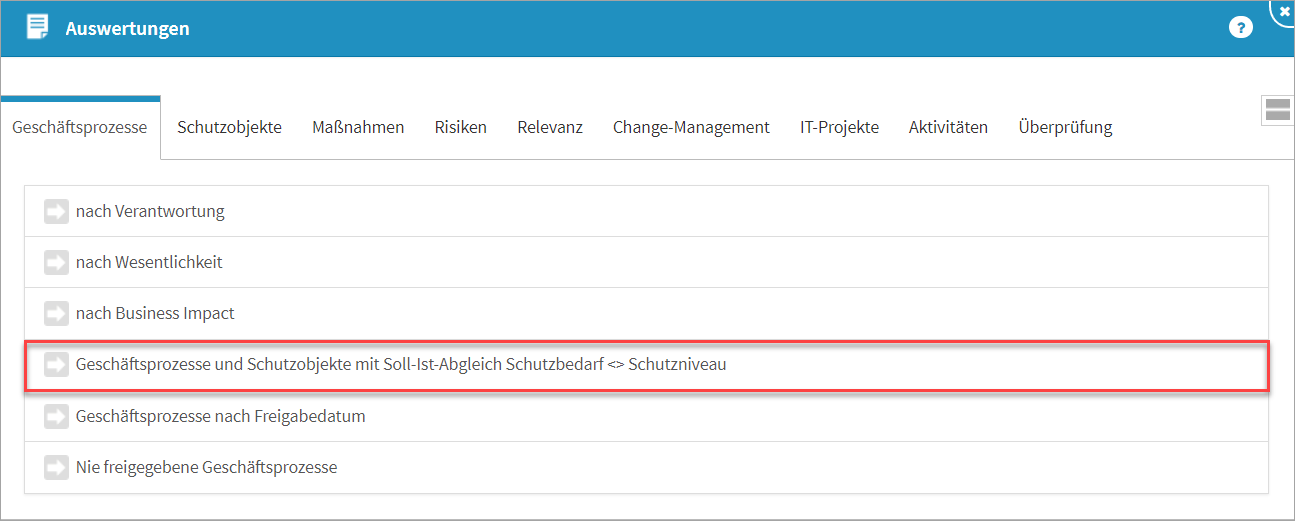
Task: Click arrow icon beside Soll-Ist-Abgleich report
Action: click(56, 365)
